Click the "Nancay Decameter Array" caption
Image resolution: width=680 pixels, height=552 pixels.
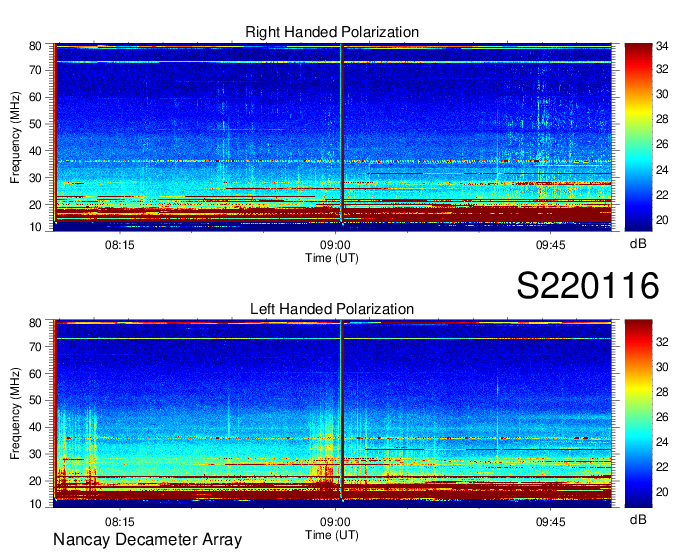147,540
